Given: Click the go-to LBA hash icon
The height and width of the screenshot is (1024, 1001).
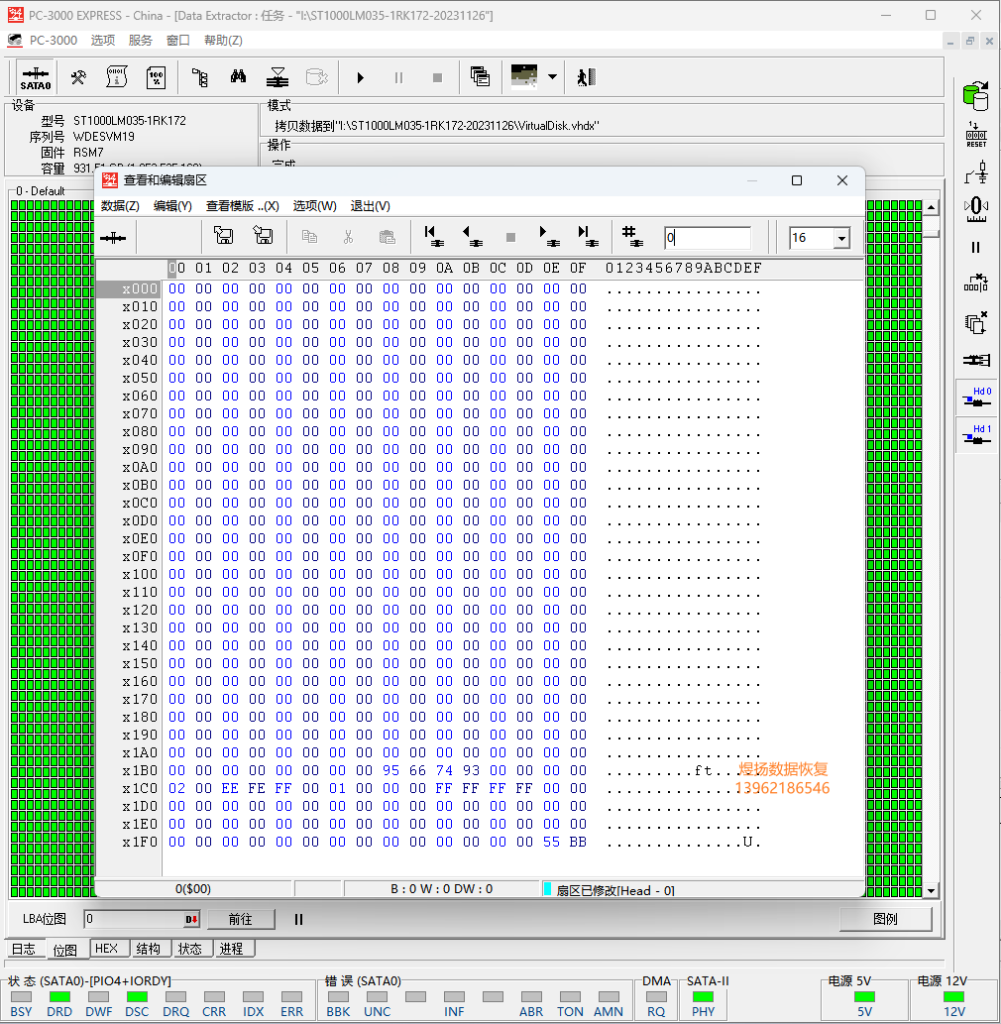Looking at the screenshot, I should pos(631,236).
